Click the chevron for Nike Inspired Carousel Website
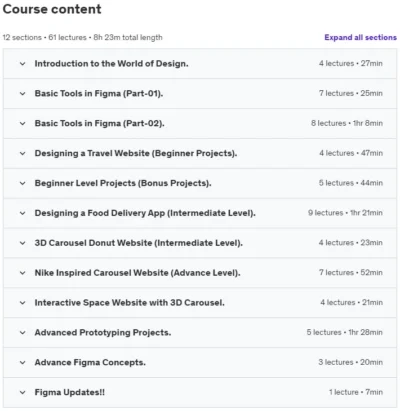This screenshot has height=411, width=400. 22,273
